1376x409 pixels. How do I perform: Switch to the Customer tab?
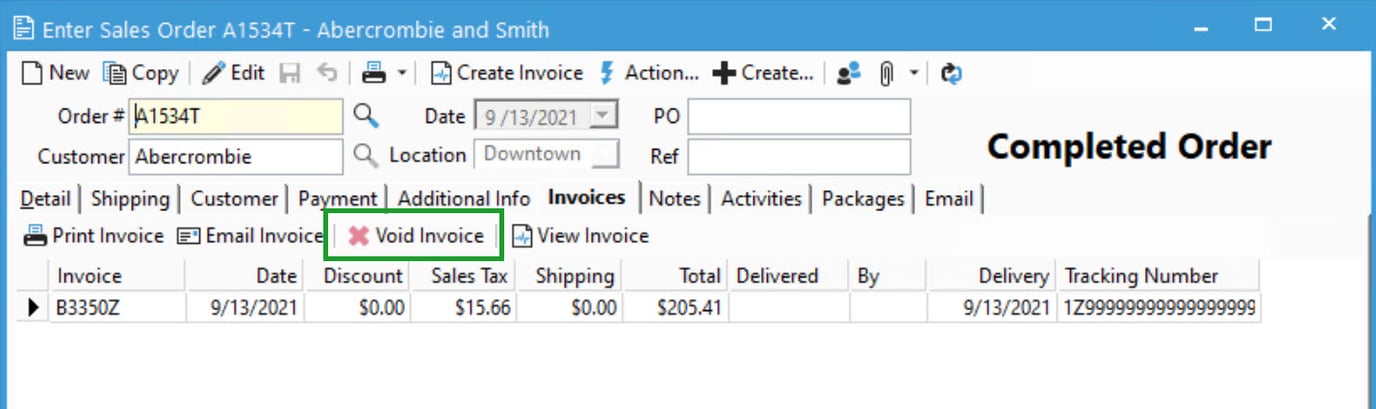click(x=234, y=199)
